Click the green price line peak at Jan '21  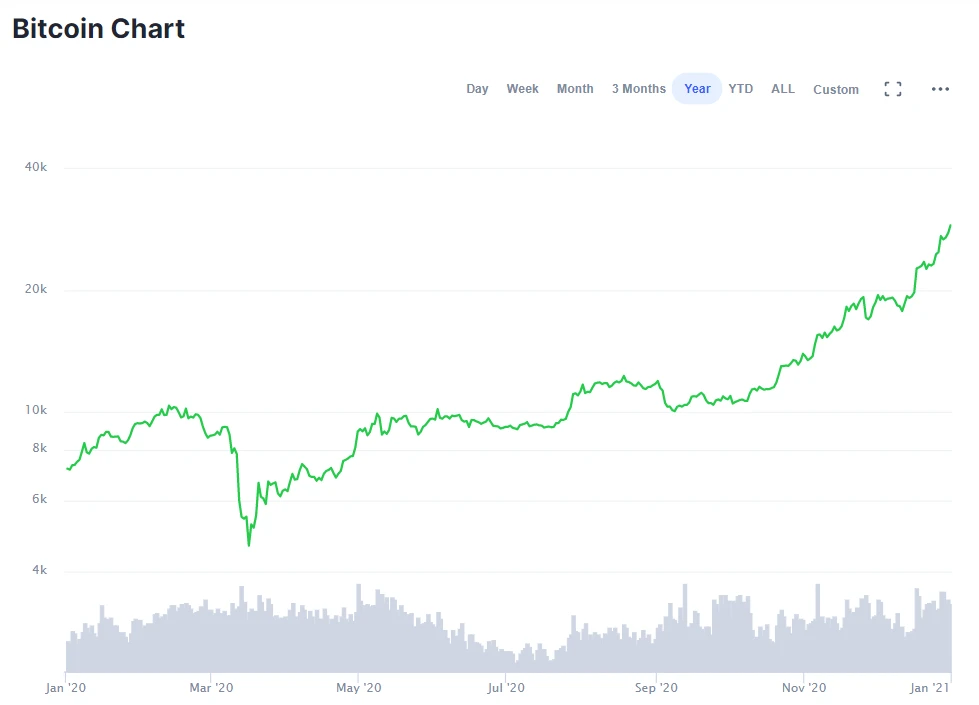(949, 226)
